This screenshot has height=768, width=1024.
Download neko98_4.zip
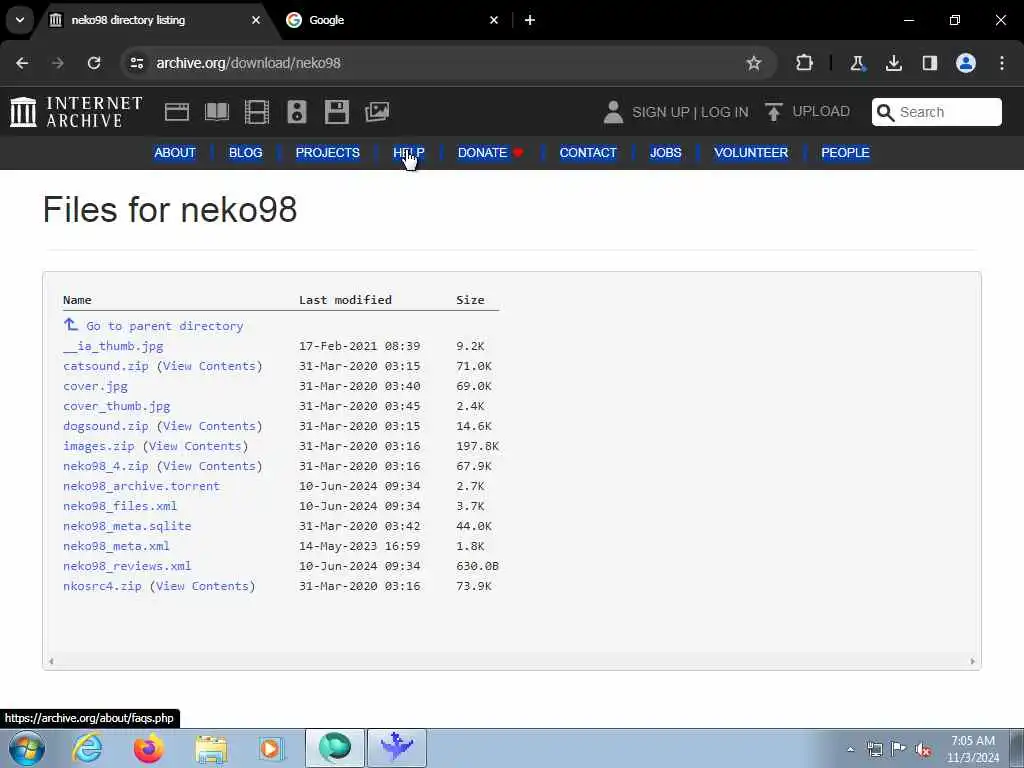106,466
